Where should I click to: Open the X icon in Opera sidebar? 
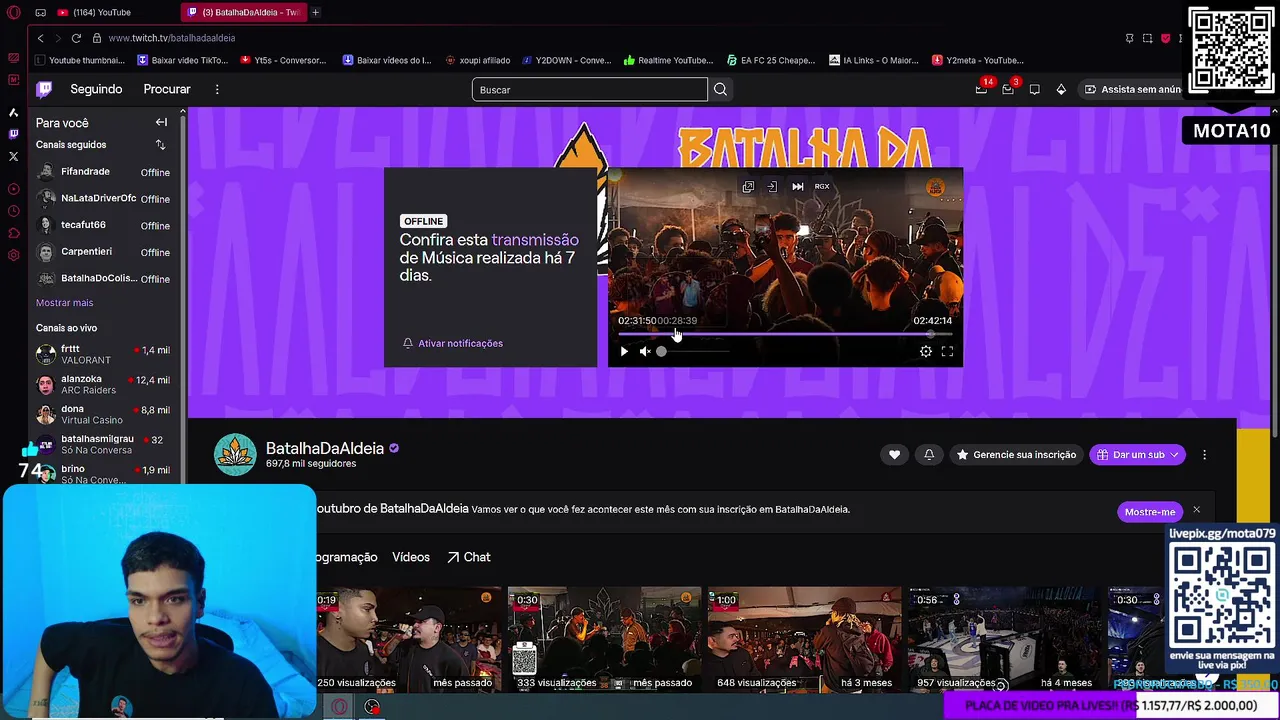[x=13, y=156]
